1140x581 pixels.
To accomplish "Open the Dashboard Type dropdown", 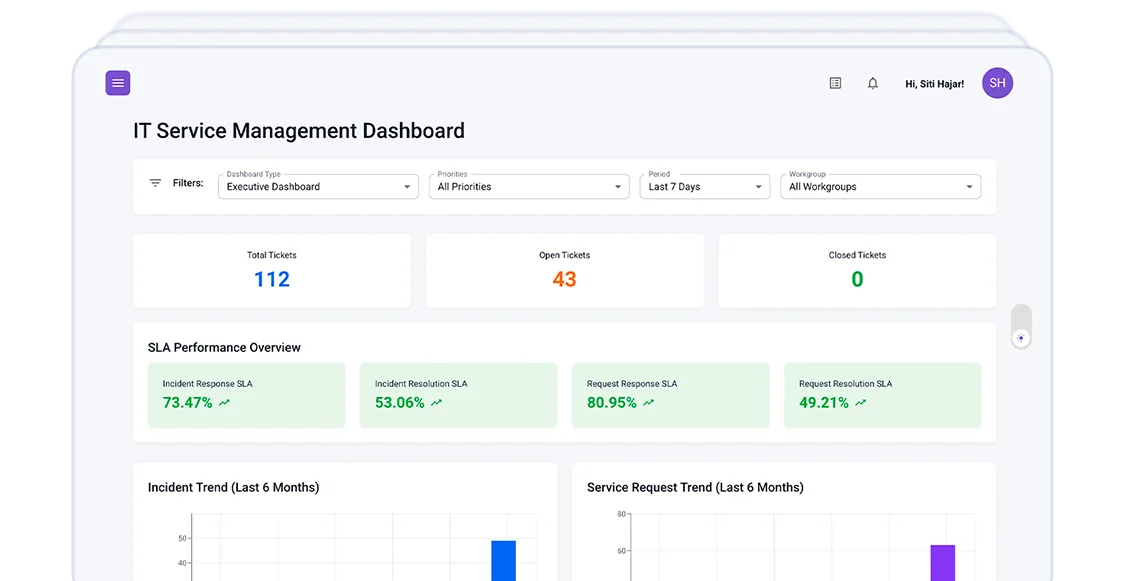I will [x=318, y=187].
